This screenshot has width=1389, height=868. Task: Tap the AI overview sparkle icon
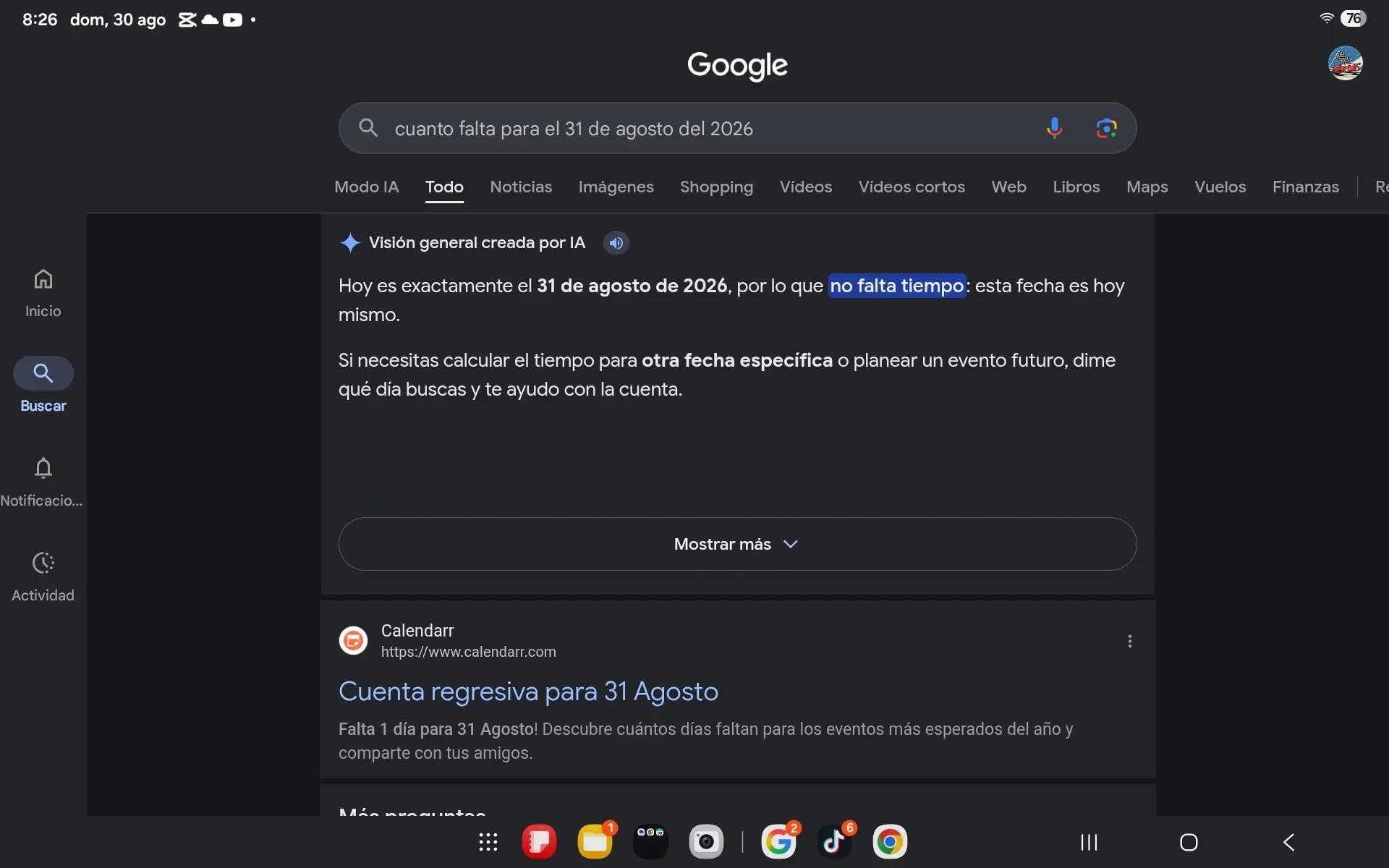(350, 243)
